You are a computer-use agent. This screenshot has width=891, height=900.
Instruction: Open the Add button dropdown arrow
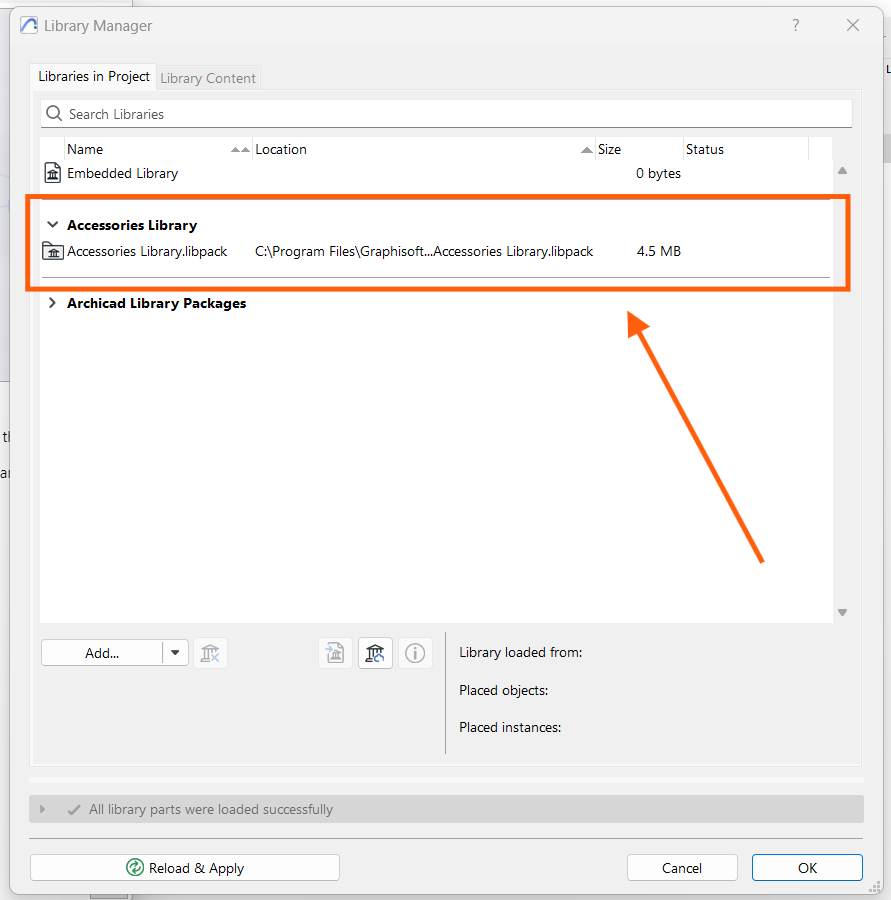175,653
